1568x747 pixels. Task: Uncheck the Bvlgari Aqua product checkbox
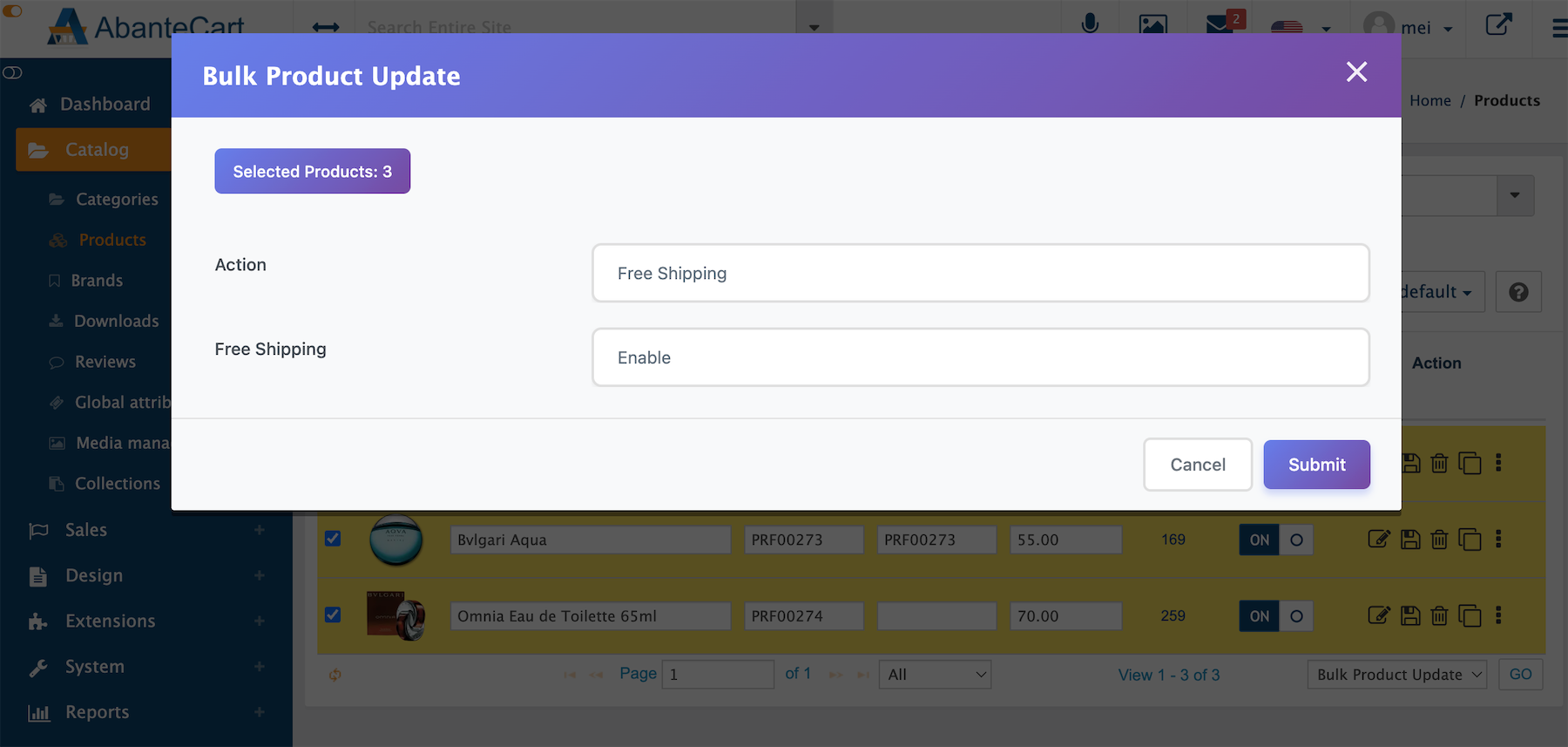pos(333,539)
